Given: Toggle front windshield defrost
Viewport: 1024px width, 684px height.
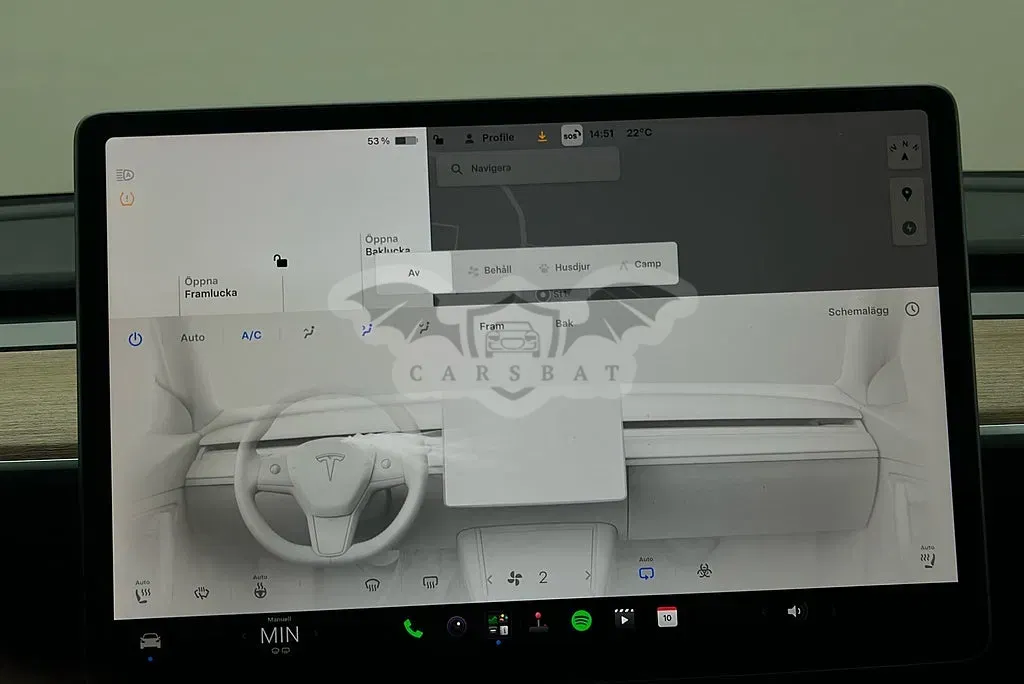Looking at the screenshot, I should (372, 585).
